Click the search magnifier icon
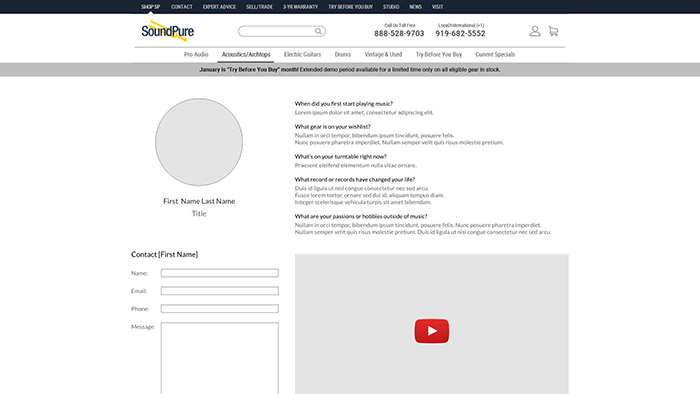The width and height of the screenshot is (700, 394). pyautogui.click(x=318, y=31)
